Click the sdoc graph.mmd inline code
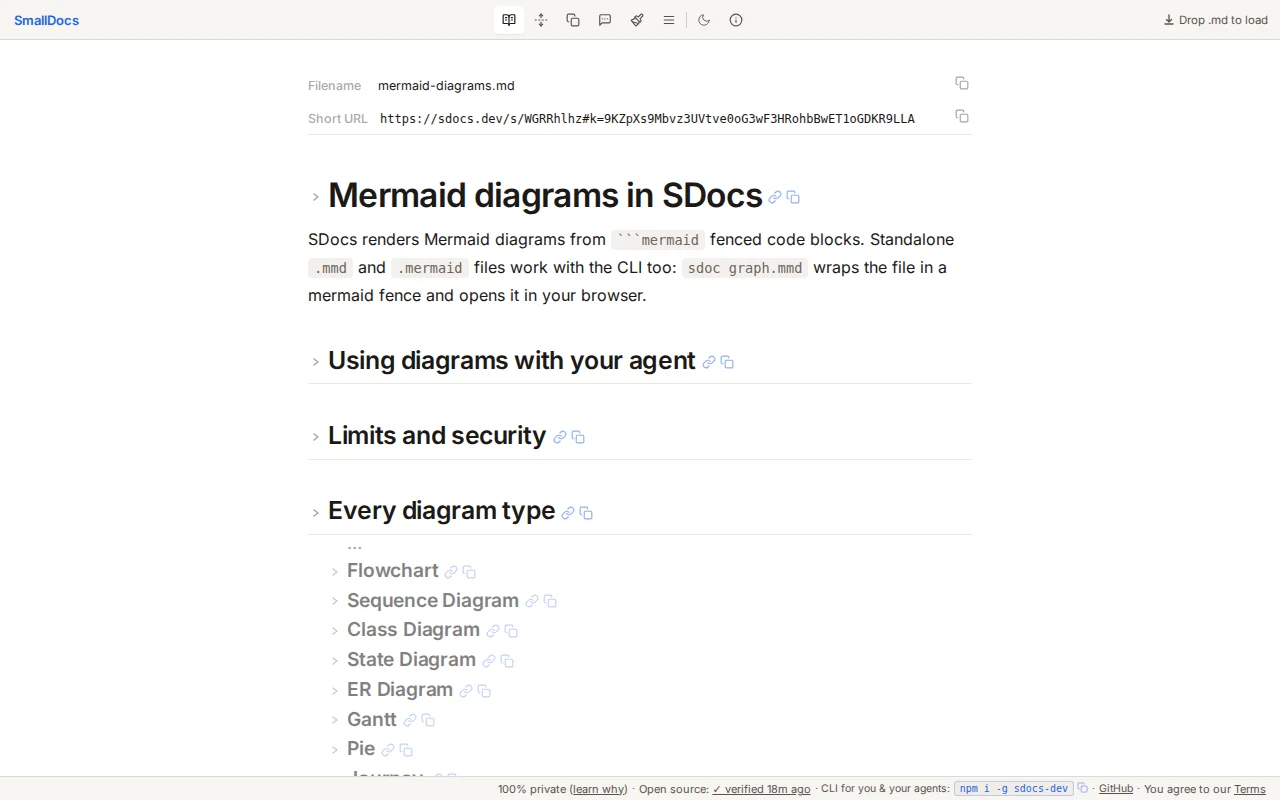1280x800 pixels. click(x=745, y=268)
